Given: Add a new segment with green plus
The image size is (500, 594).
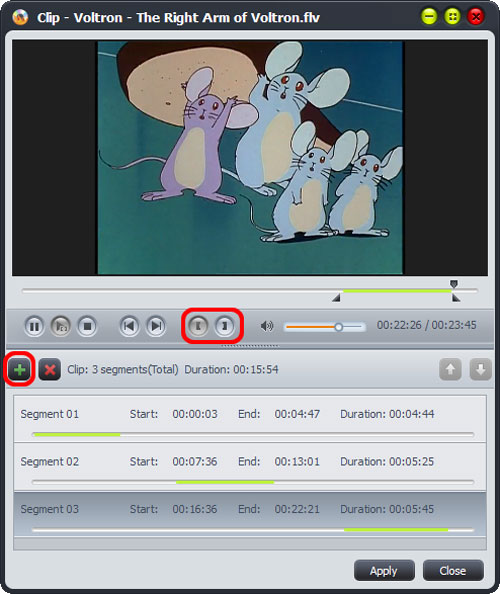Looking at the screenshot, I should [20, 369].
